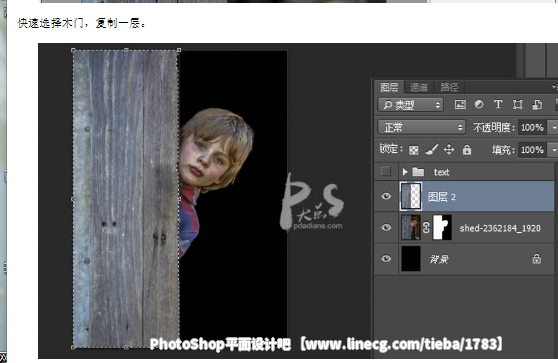Image resolution: width=558 pixels, height=363 pixels.
Task: Open the 正常 blend mode dropdown
Action: pyautogui.click(x=421, y=127)
